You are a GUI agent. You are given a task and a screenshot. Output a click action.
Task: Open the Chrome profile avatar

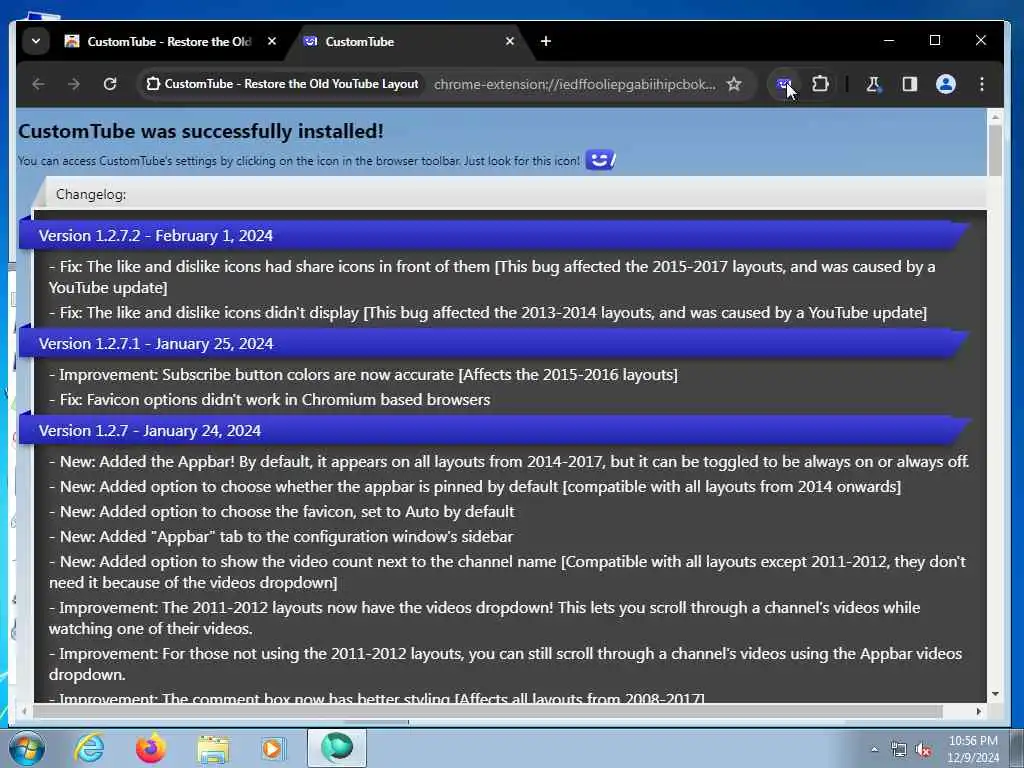(x=946, y=84)
